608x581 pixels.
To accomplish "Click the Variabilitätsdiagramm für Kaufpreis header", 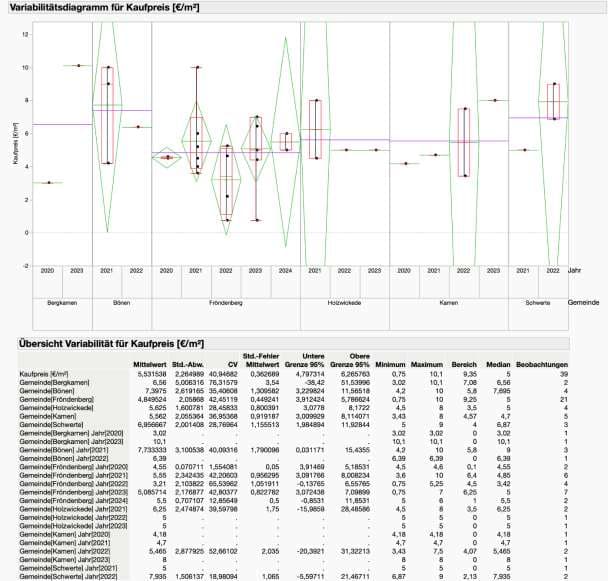I will [104, 7].
